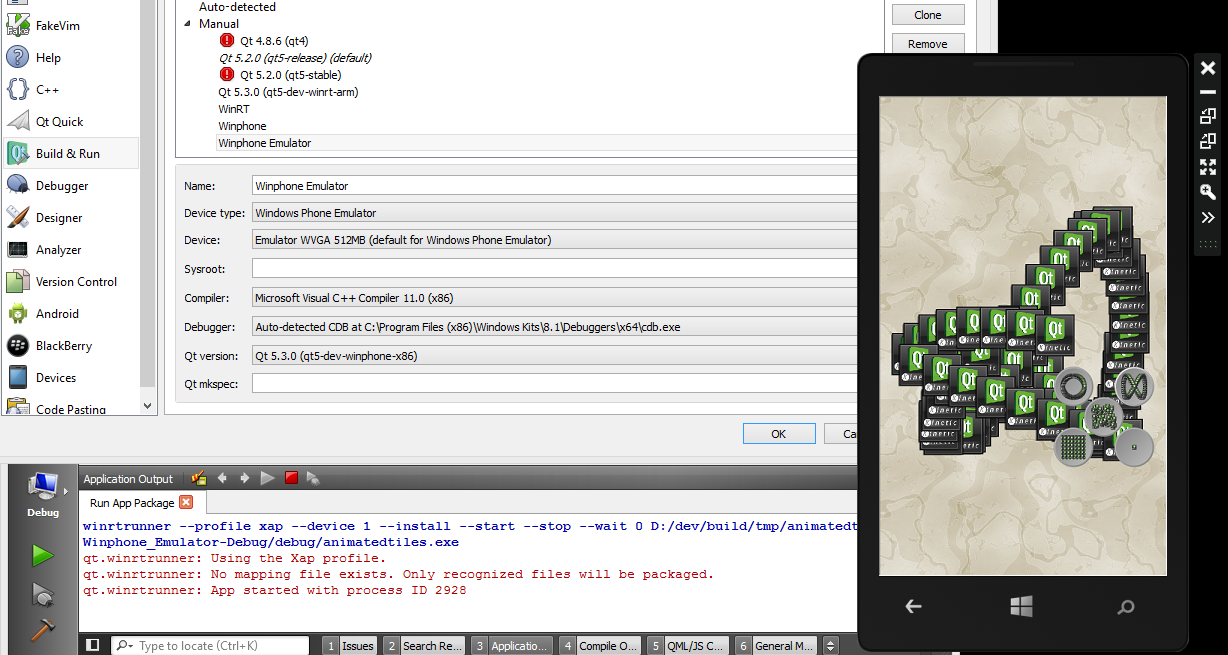Switch to the Run App Package tab
This screenshot has height=655, width=1228.
coord(132,503)
